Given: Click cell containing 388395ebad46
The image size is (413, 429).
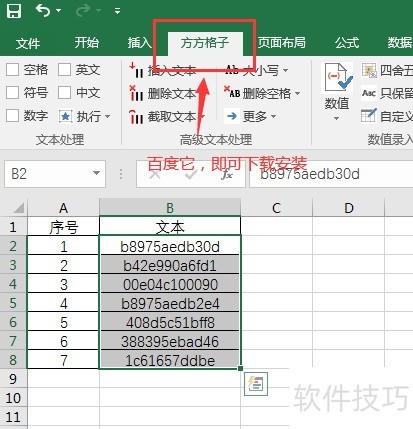Looking at the screenshot, I should click(x=170, y=341).
